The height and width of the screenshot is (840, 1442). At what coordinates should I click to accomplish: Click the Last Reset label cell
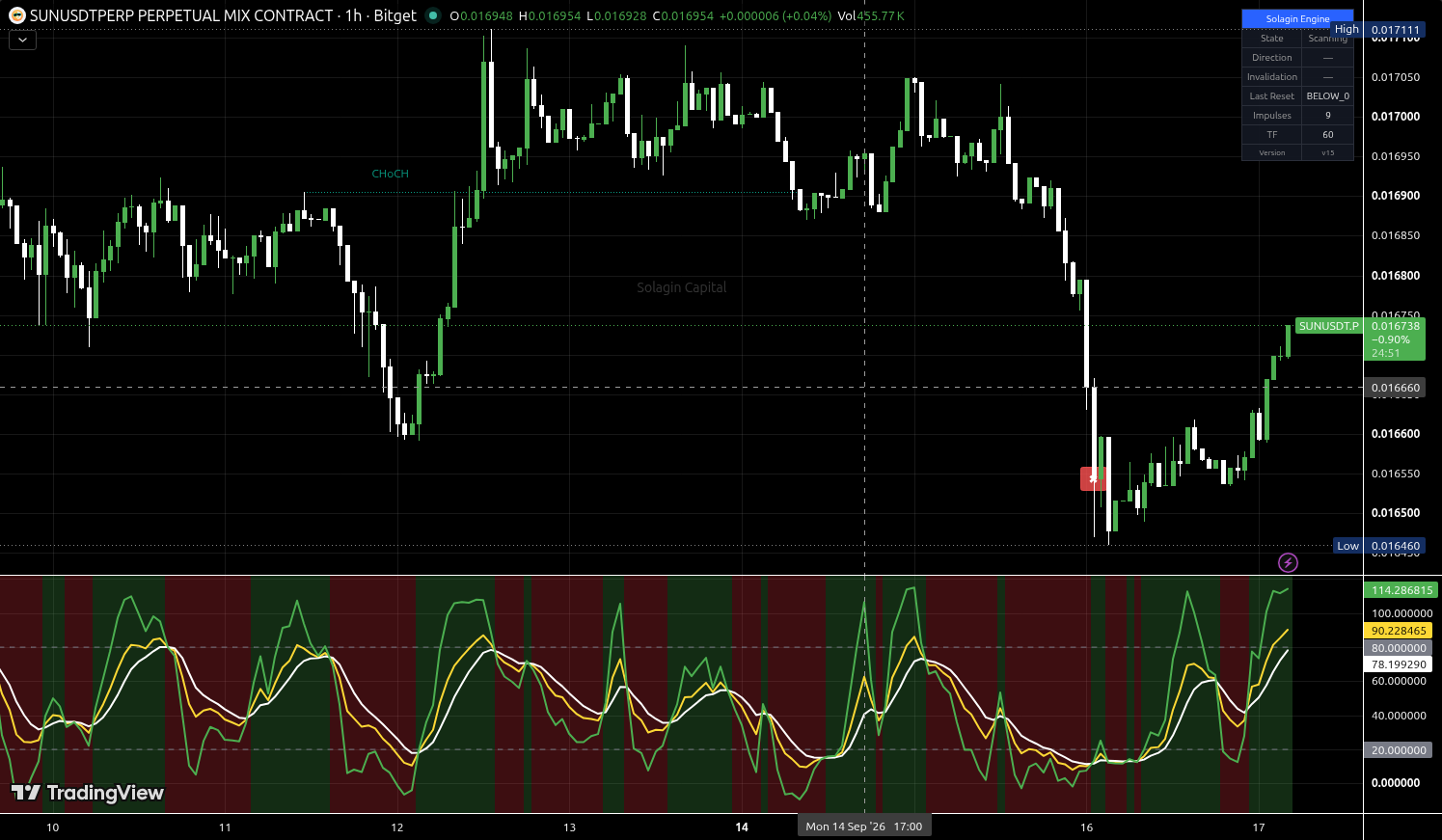[x=1271, y=95]
